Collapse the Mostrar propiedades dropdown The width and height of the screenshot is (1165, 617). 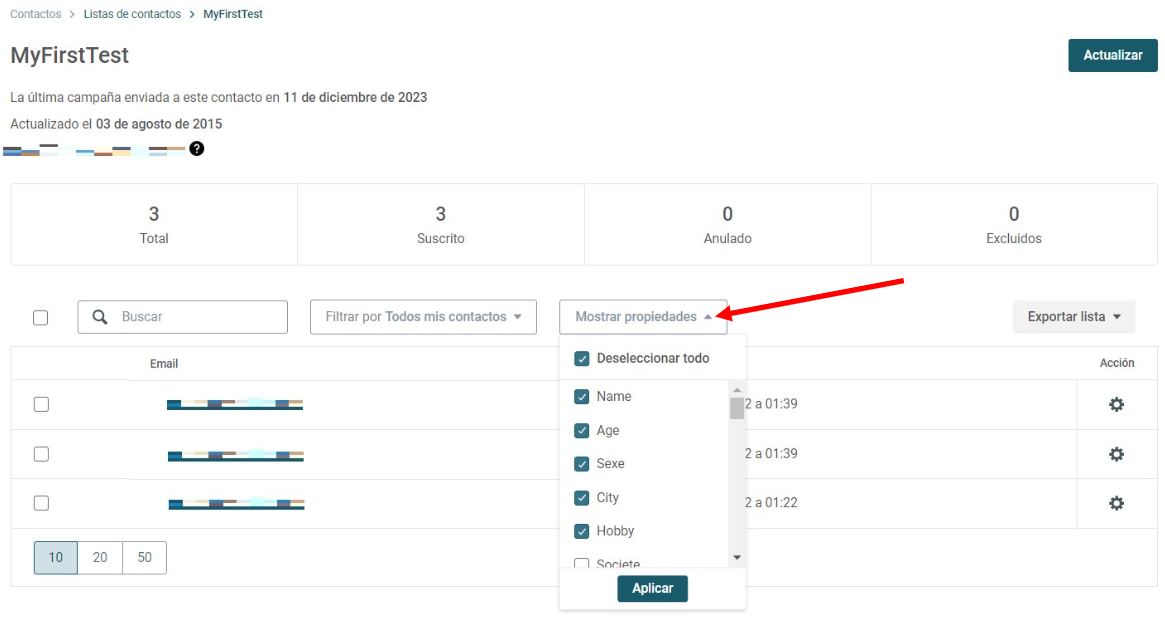point(643,317)
